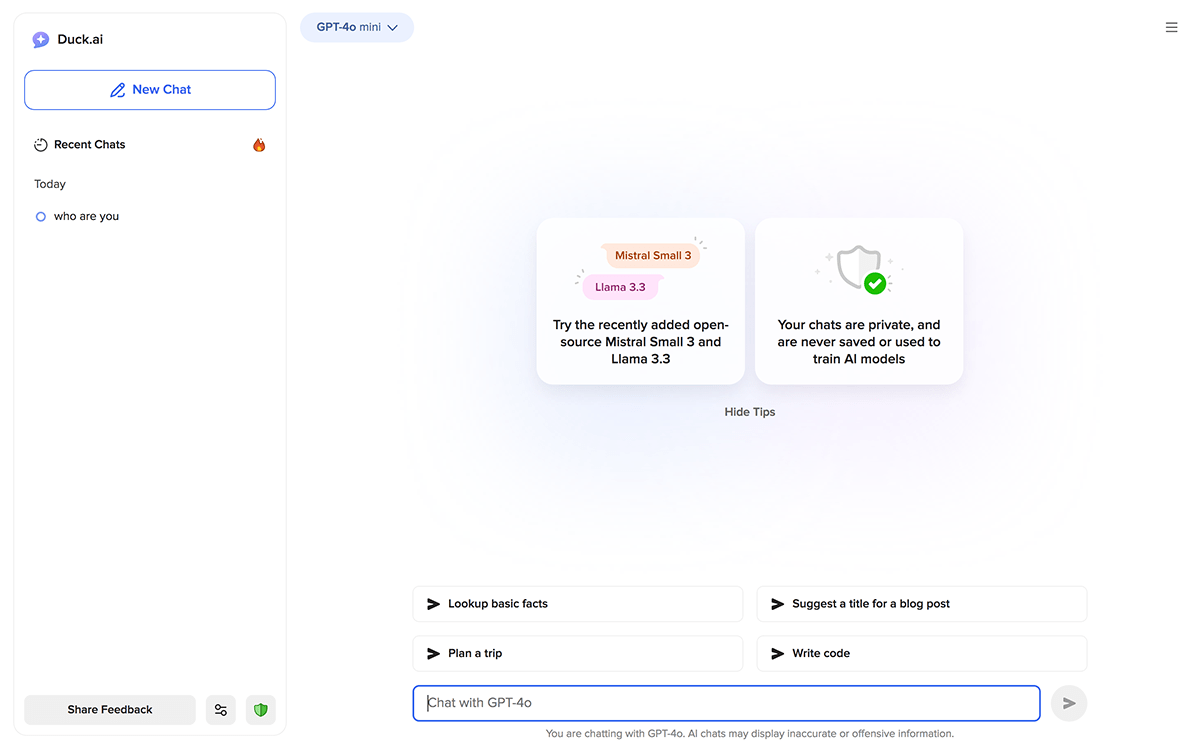Click the Mistral Small 3 and Llama 3.3 card
Viewport: 1200px width, 750px height.
640,301
